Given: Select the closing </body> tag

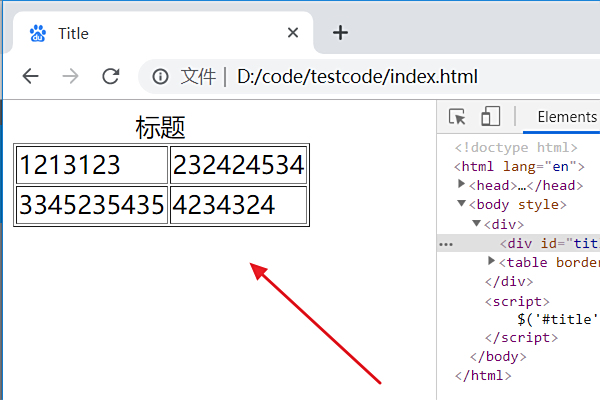Looking at the screenshot, I should tap(498, 357).
